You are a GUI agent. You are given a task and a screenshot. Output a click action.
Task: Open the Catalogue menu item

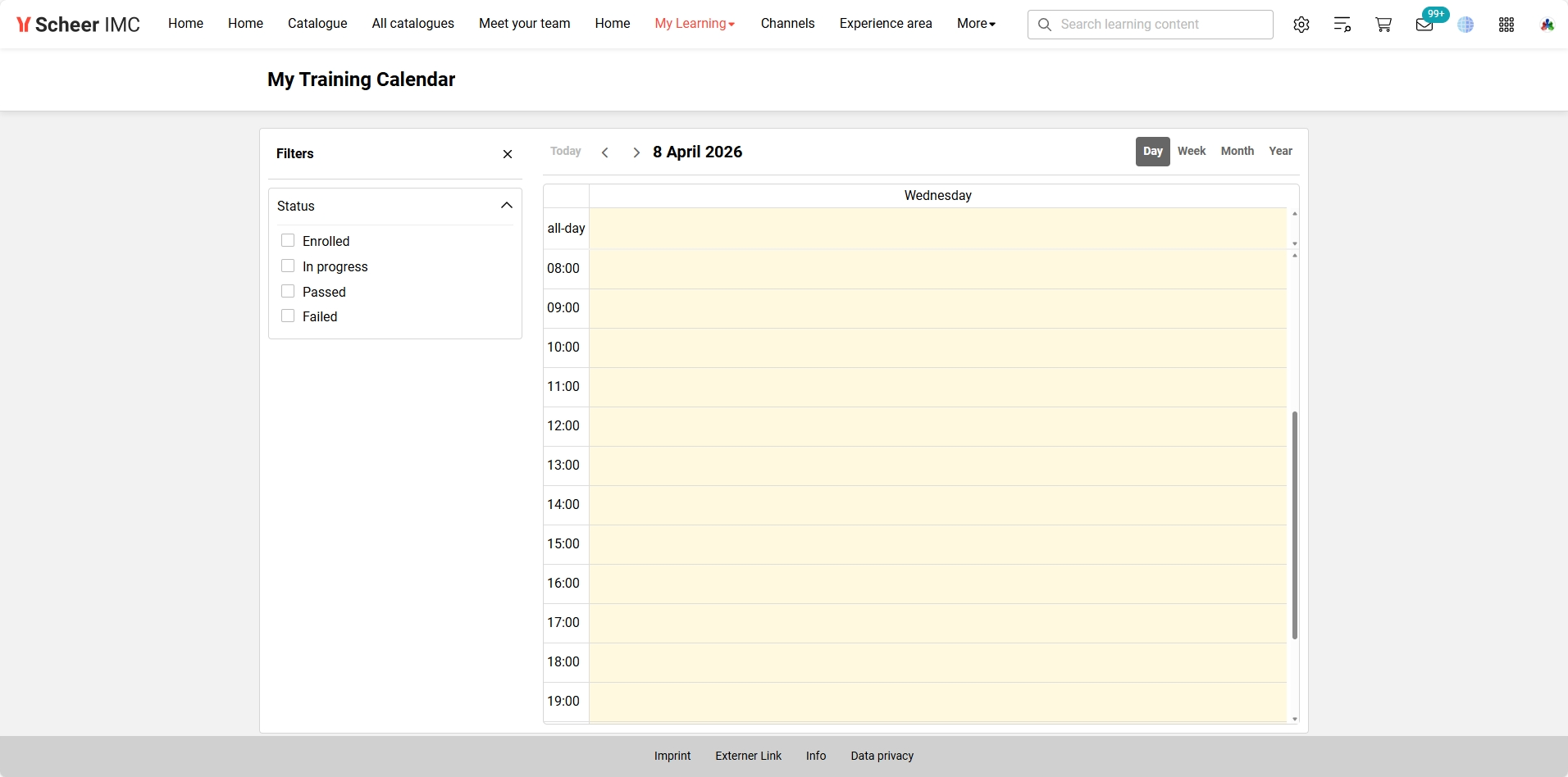point(317,24)
